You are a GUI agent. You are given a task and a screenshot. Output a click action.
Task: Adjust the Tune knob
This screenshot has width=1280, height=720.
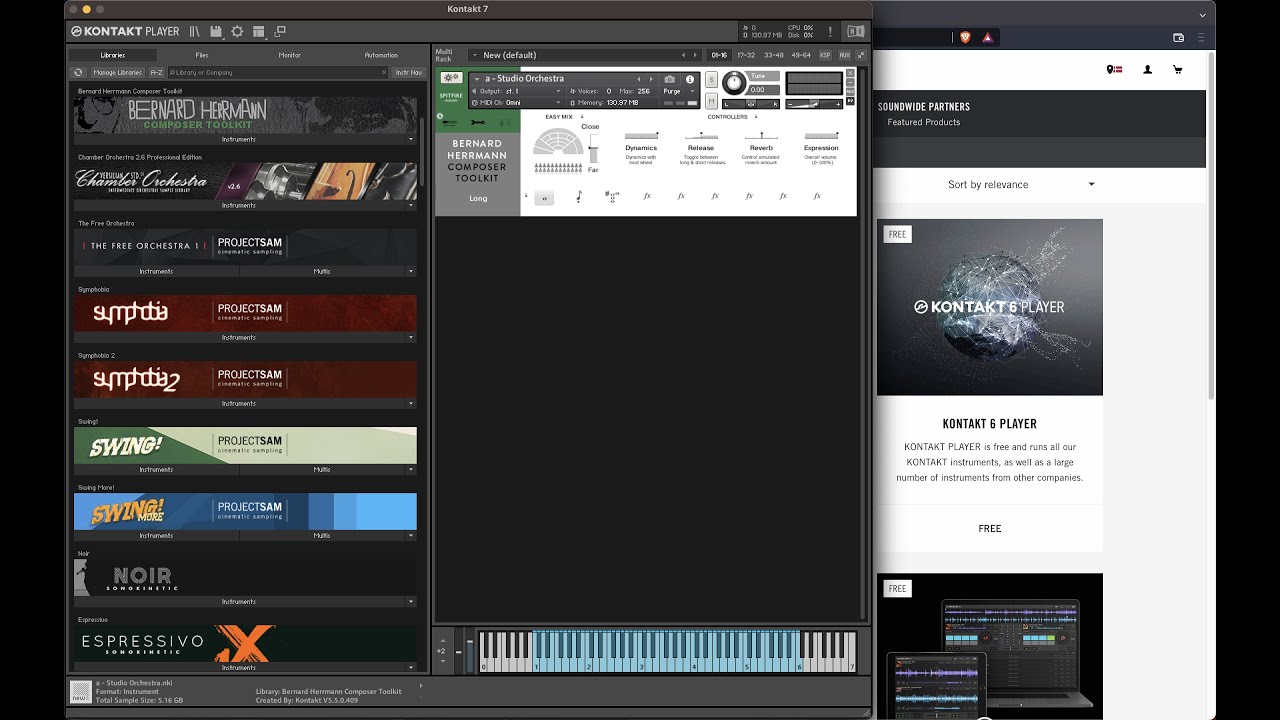click(734, 83)
